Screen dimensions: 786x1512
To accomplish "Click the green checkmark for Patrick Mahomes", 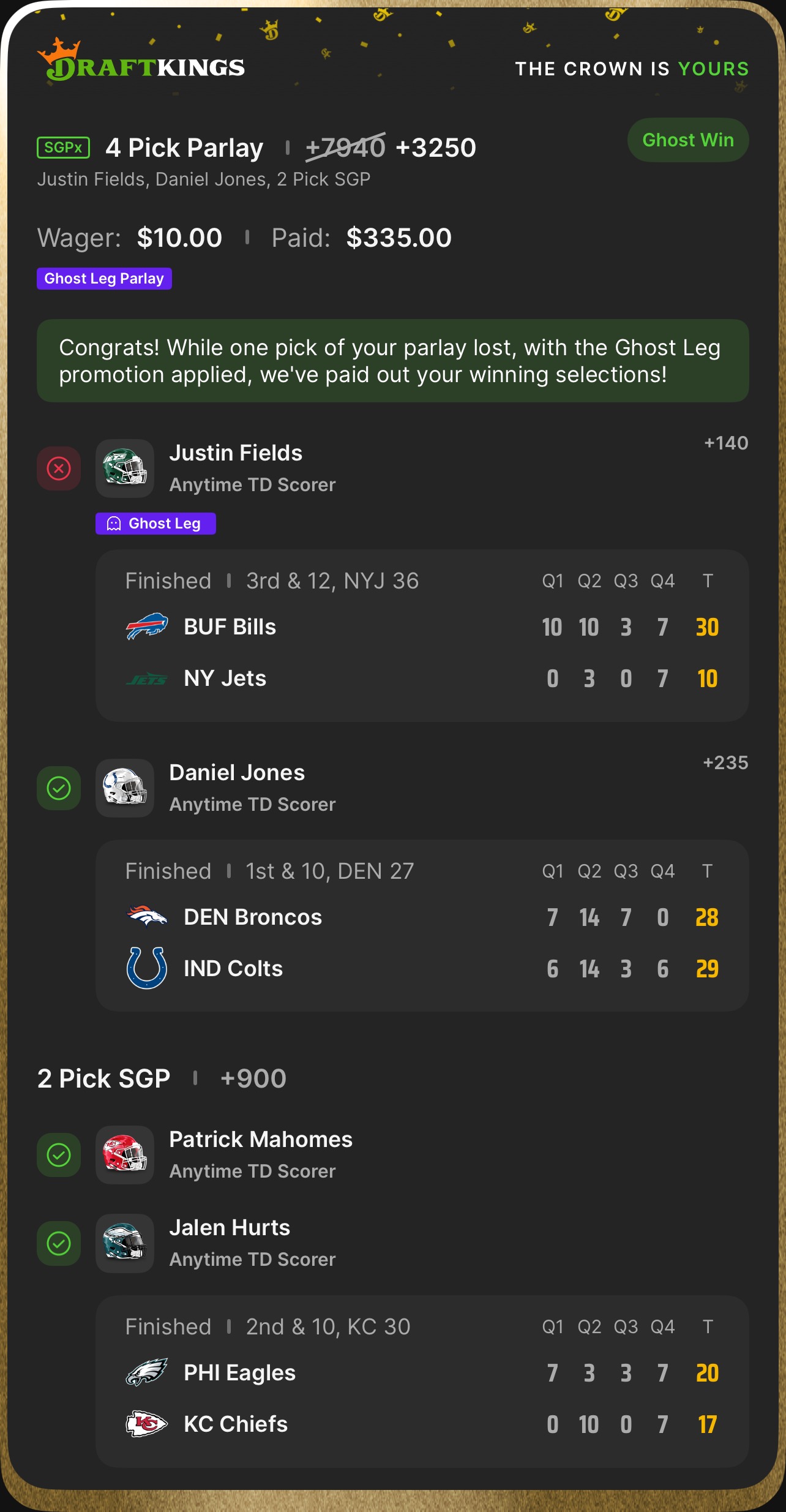I will [x=59, y=1155].
